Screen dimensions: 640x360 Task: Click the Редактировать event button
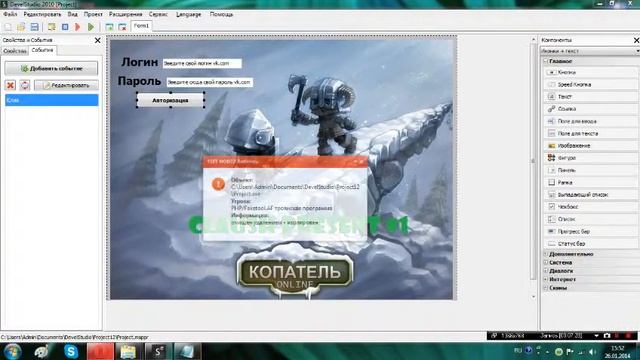[x=67, y=85]
